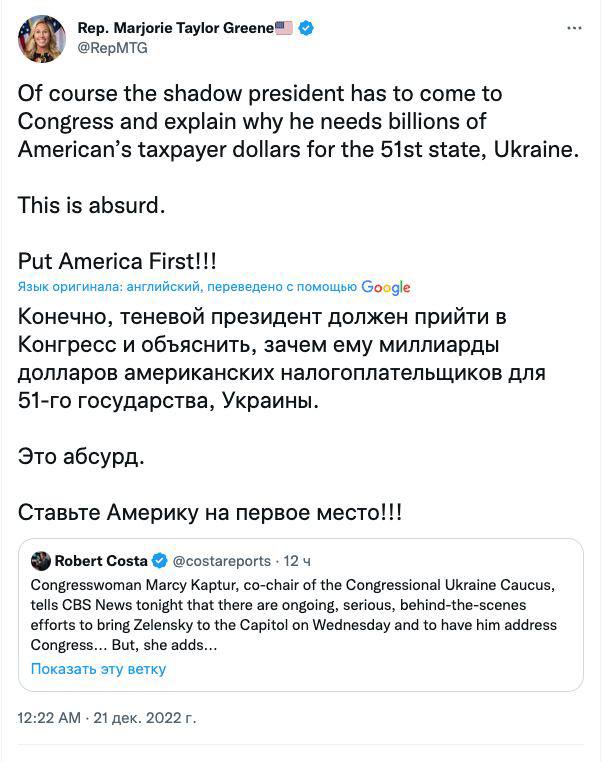This screenshot has width=604, height=762.
Task: Click the verified badge next to Robert Costa
Action: 158,560
